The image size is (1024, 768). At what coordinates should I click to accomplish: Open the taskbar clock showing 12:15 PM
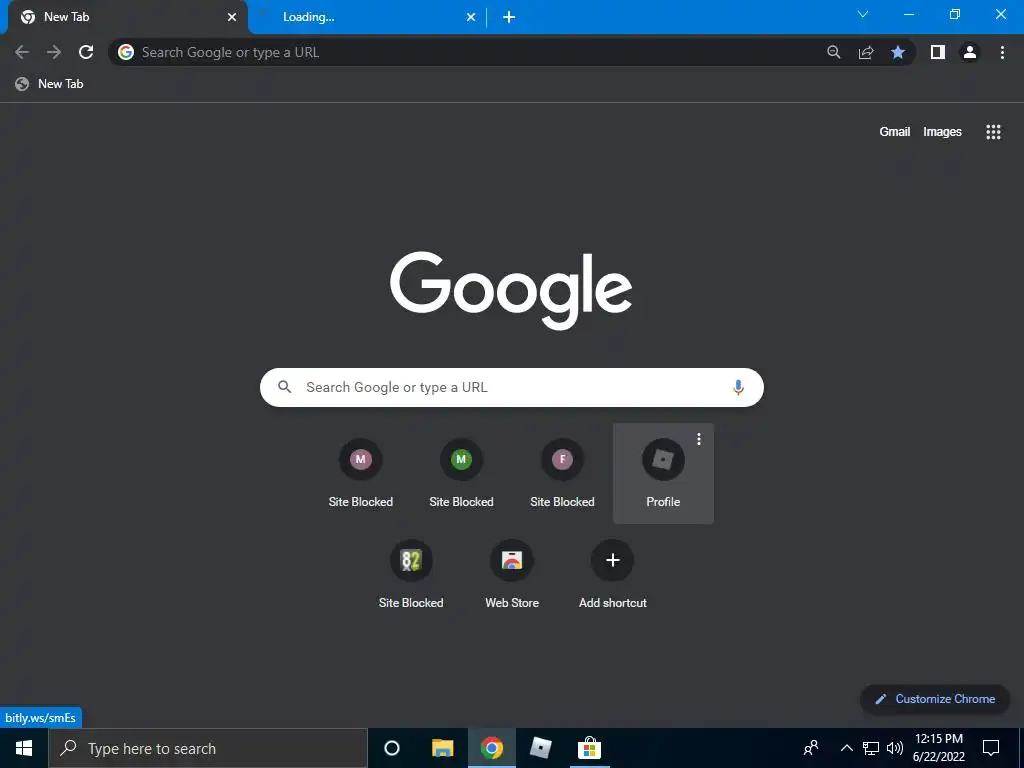click(939, 748)
